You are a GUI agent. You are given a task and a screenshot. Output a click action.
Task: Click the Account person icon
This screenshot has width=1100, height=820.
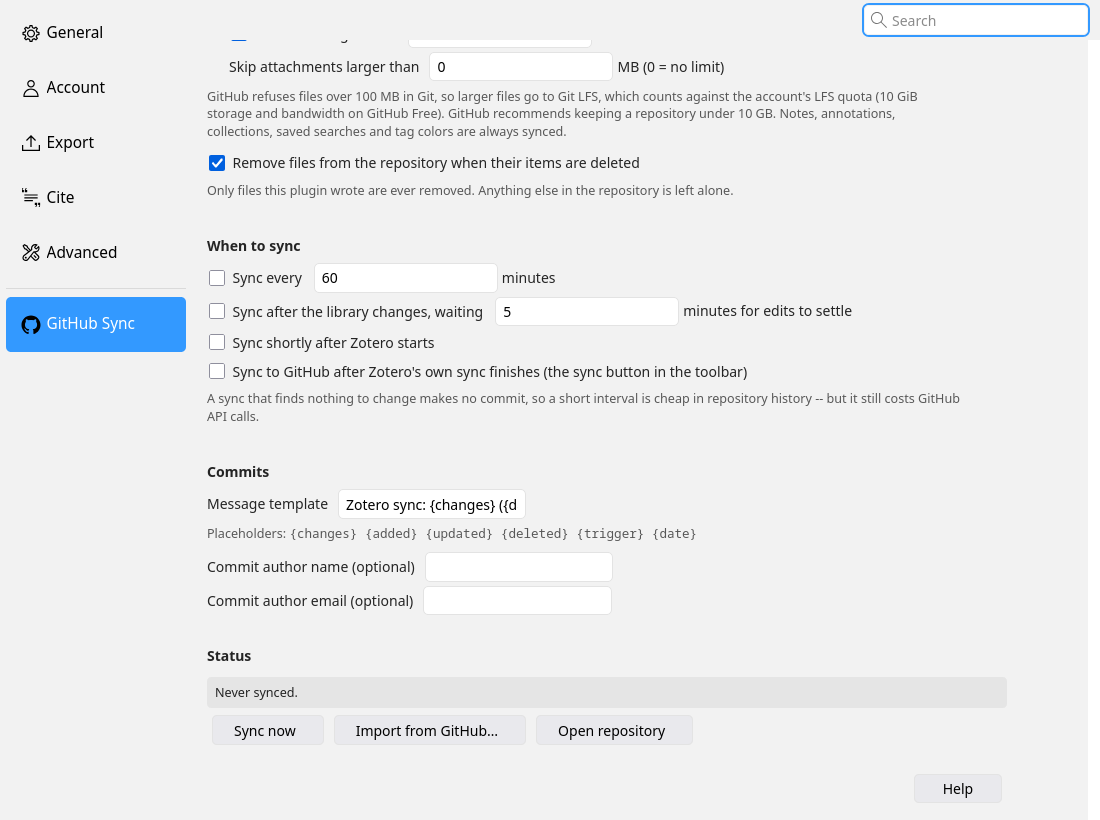[x=31, y=88]
